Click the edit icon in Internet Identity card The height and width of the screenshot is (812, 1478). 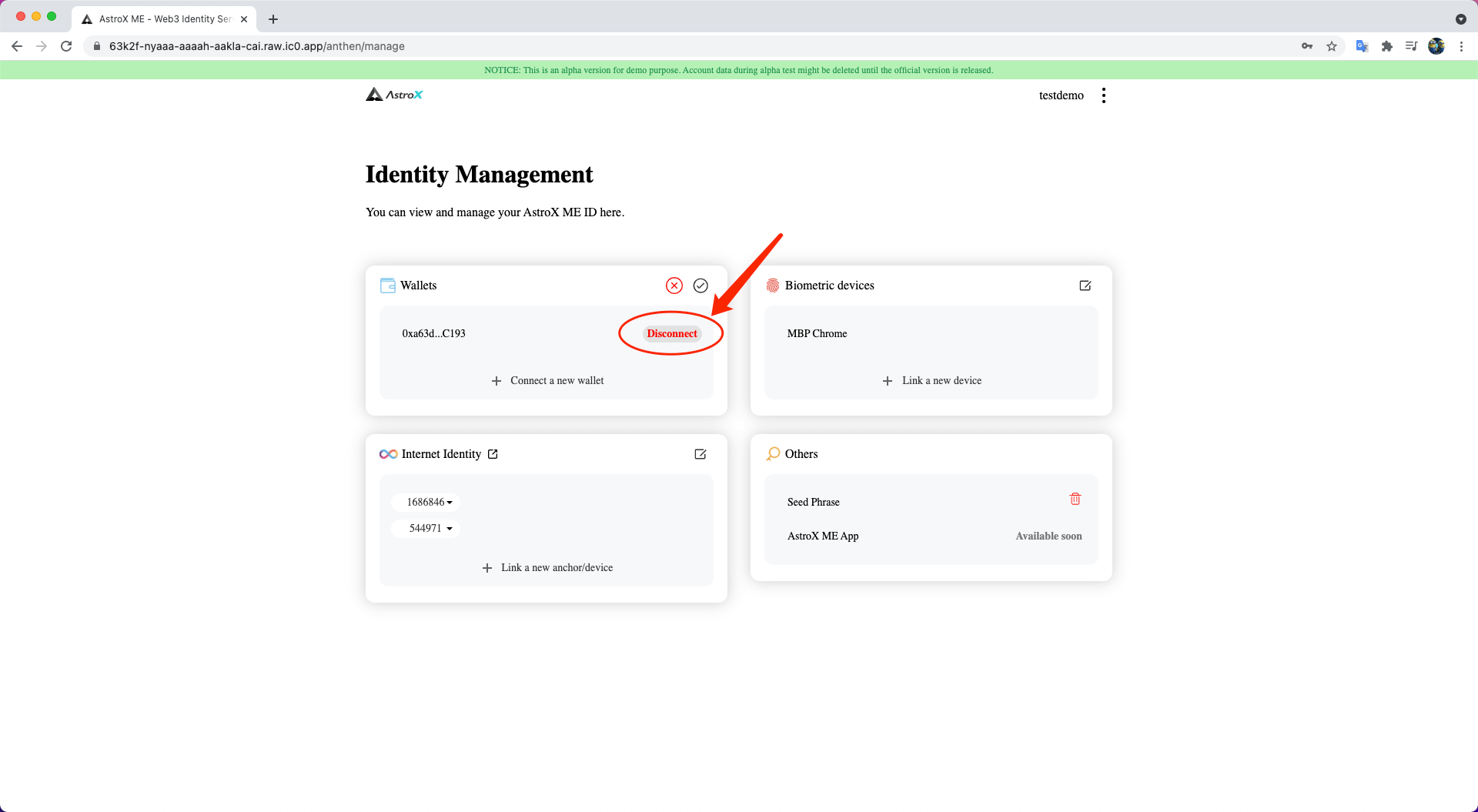click(701, 454)
